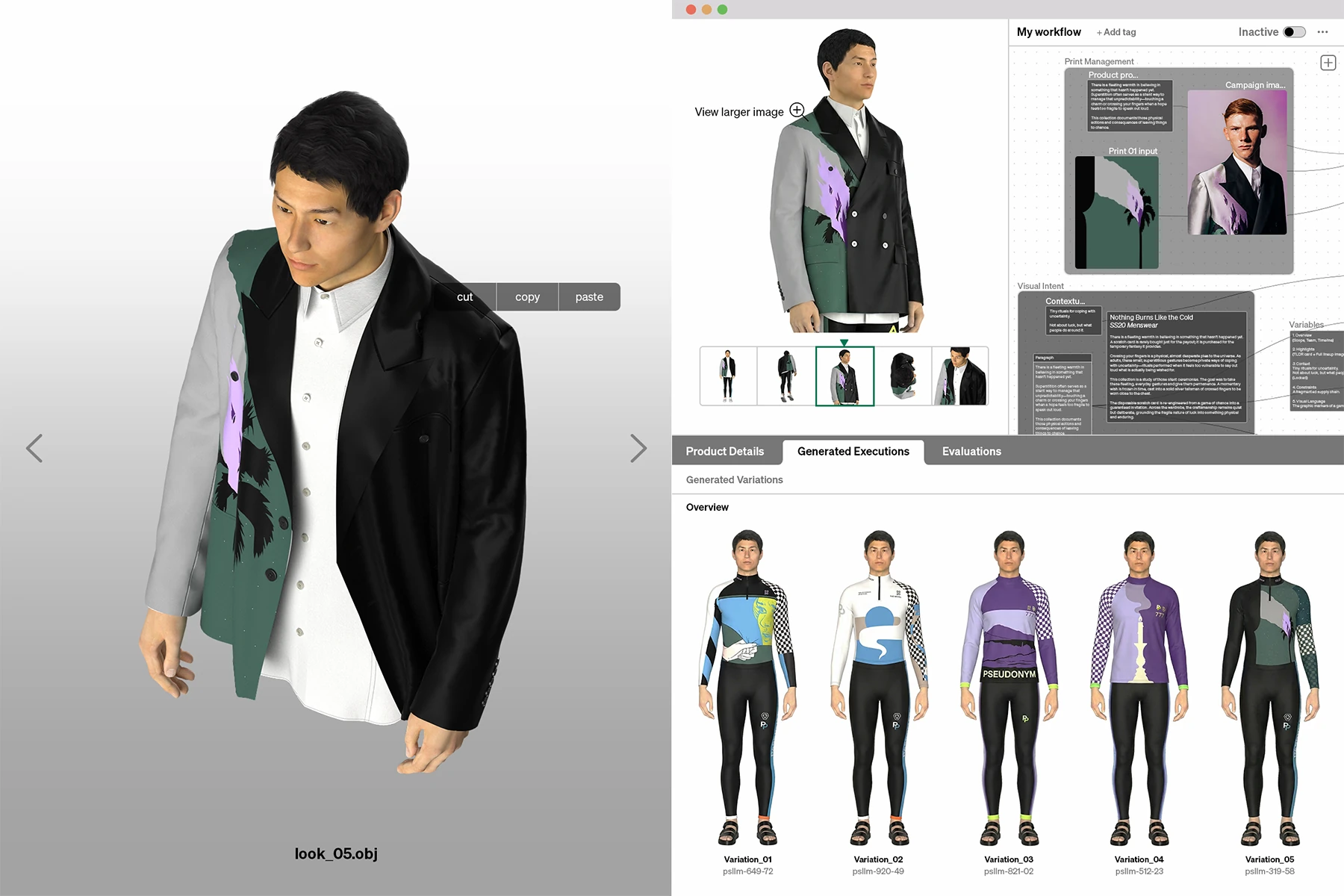Viewport: 1344px width, 896px height.
Task: Open the three-dot workflow options menu
Action: (x=1322, y=32)
